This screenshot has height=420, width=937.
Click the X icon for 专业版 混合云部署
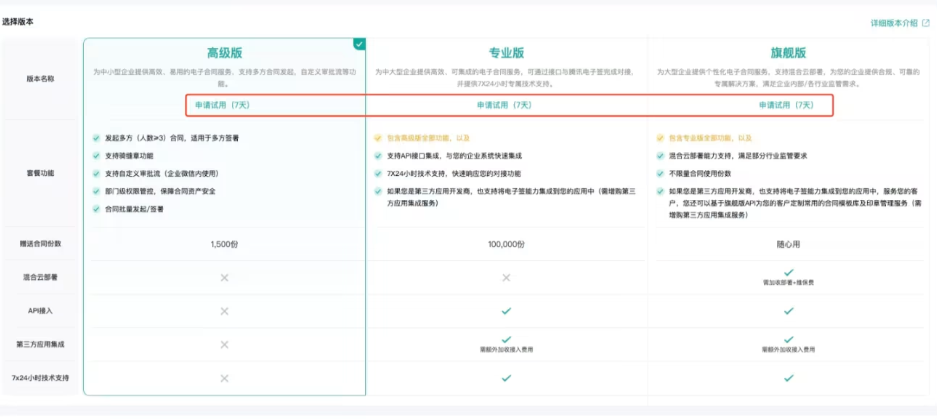pos(506,277)
